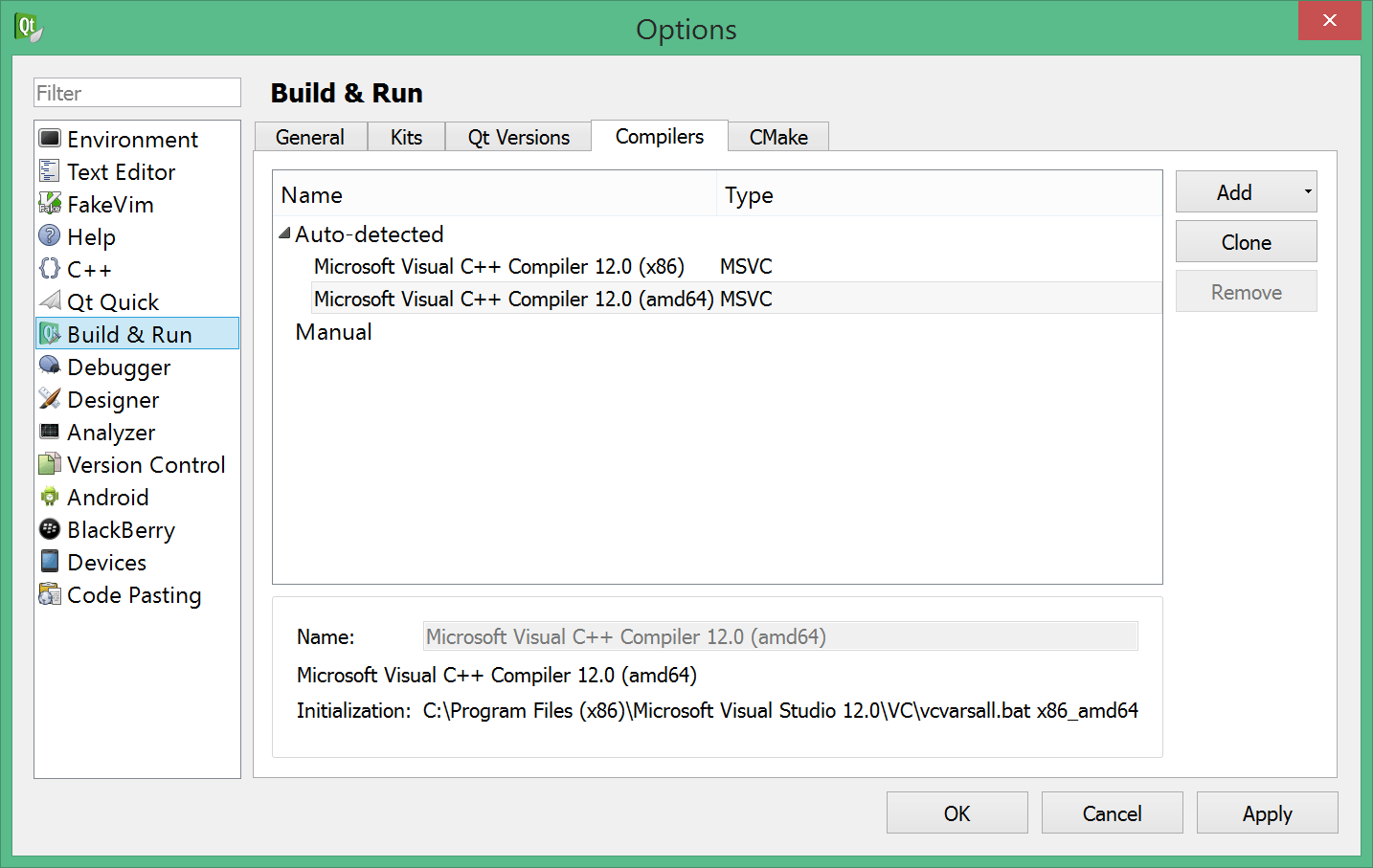
Task: Click the Environment category icon
Action: pos(50,139)
